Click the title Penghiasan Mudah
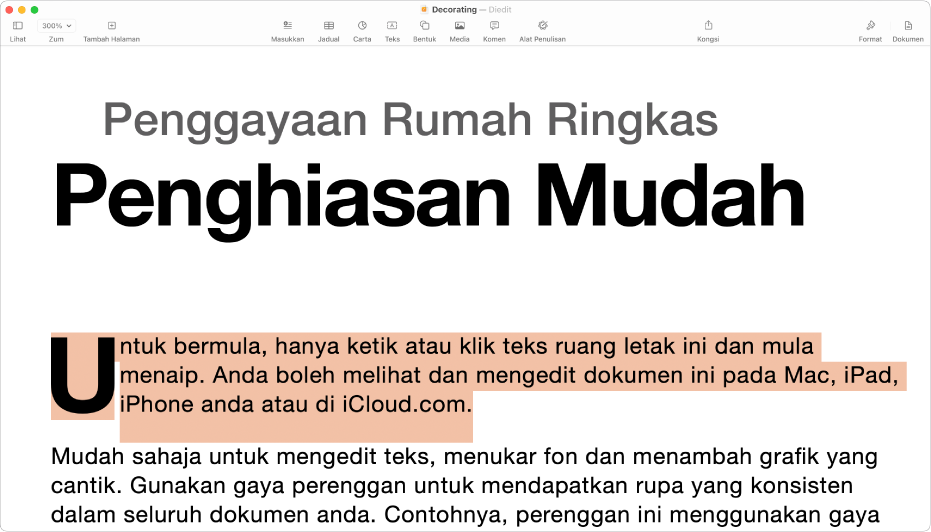Viewport: 931px width, 532px height. [429, 200]
